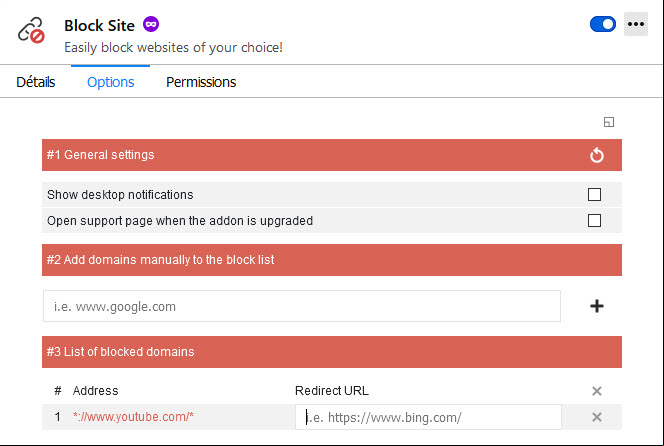
Task: Select the Options tab
Action: click(x=111, y=82)
